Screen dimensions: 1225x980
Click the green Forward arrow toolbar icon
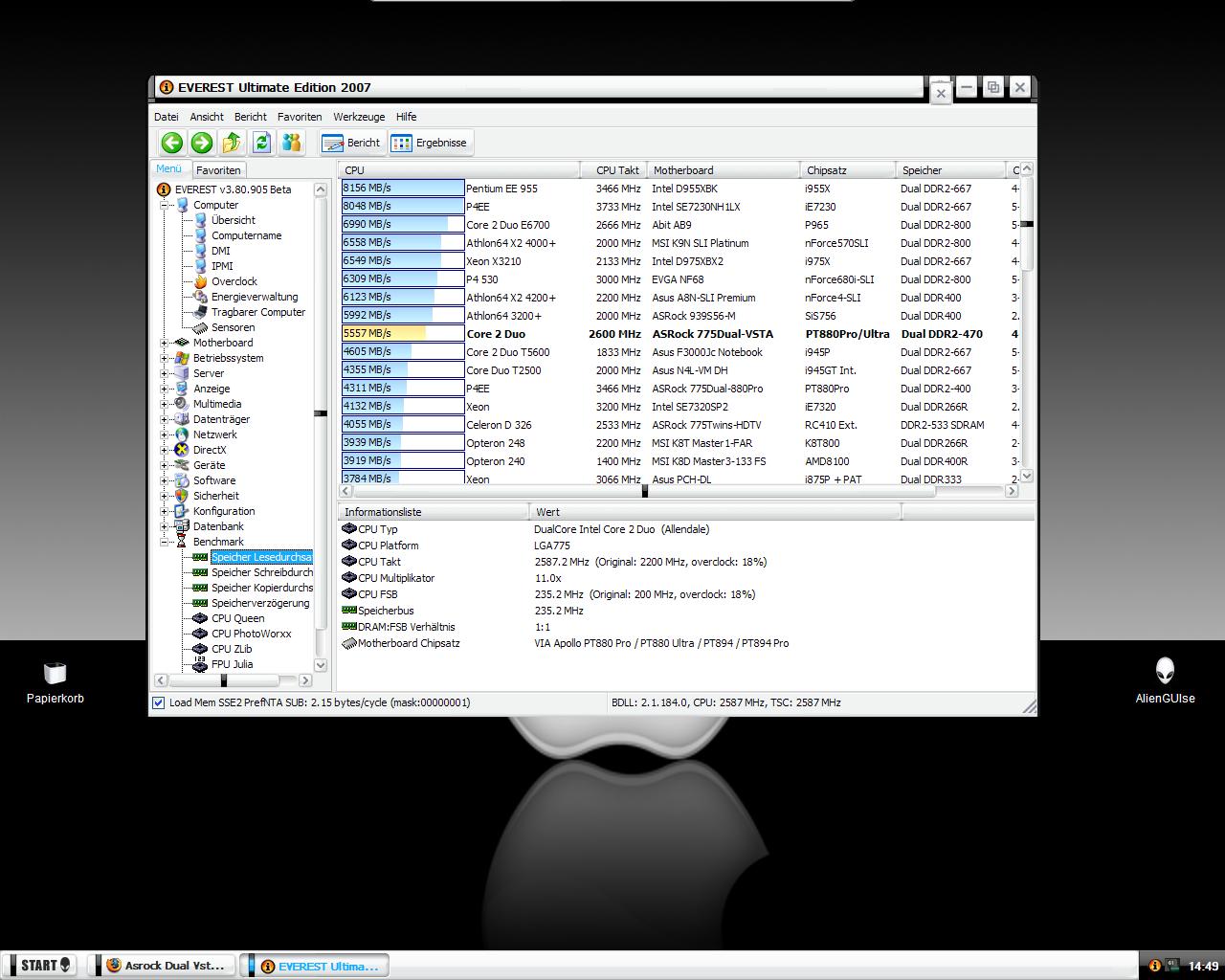click(x=202, y=143)
